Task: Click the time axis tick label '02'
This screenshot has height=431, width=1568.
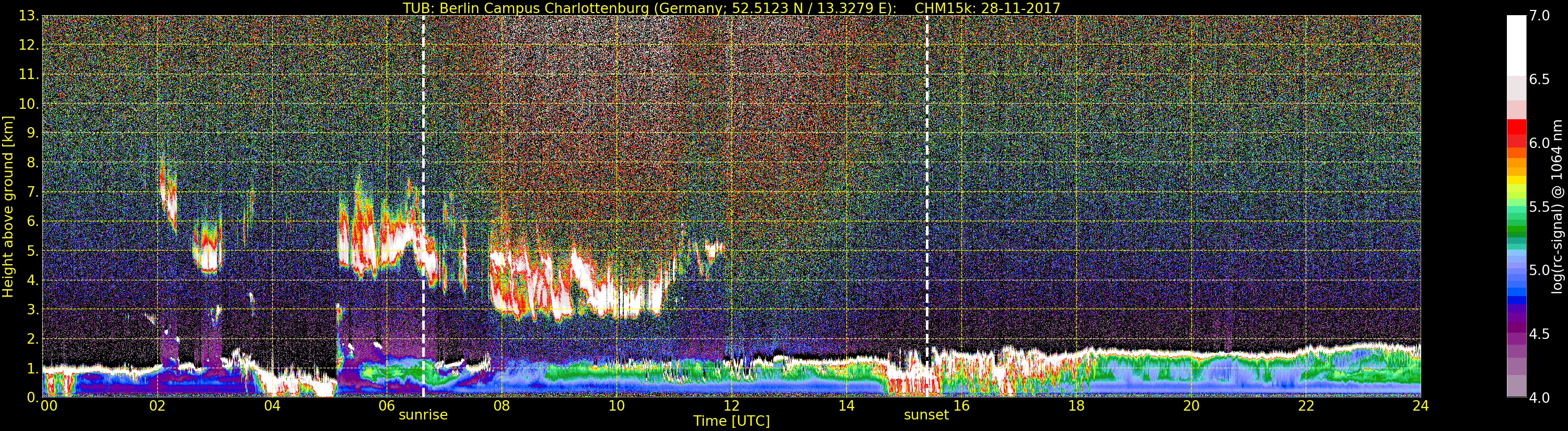Action: (x=158, y=406)
